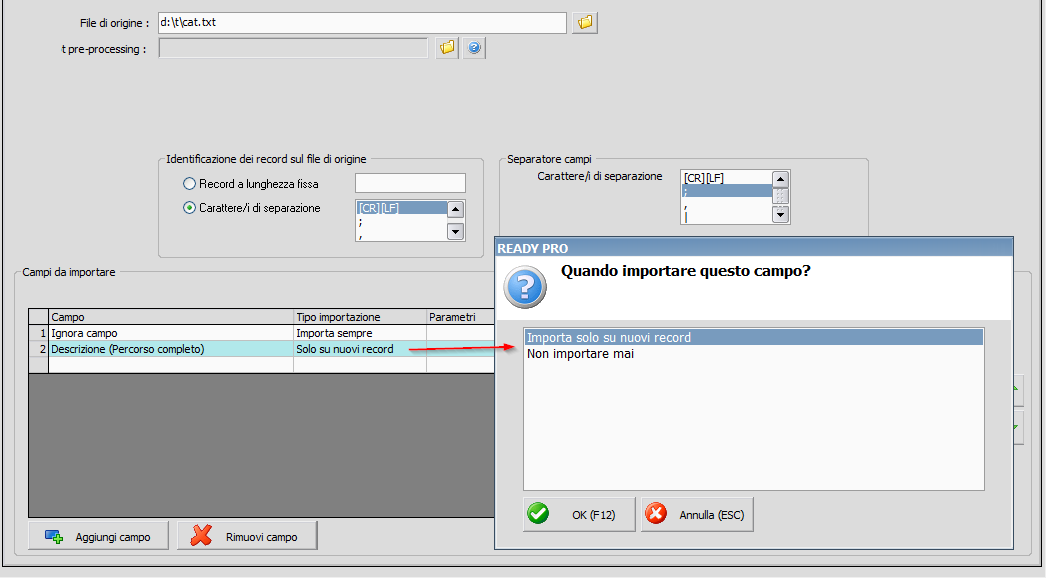Cancel with Annulla (ESC) button
The image size is (1046, 578).
(697, 515)
